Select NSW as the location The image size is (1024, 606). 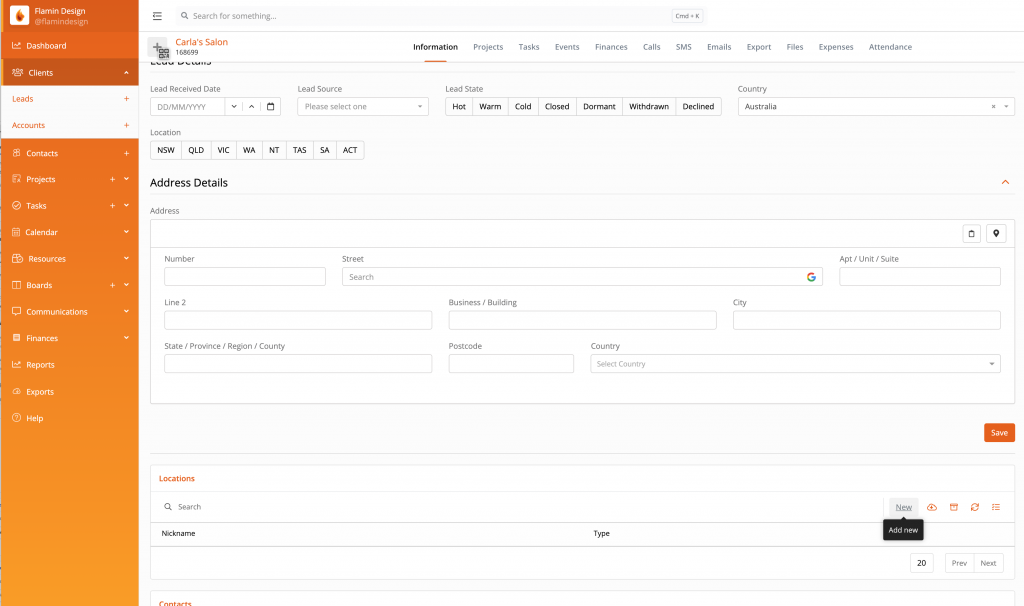pyautogui.click(x=166, y=150)
